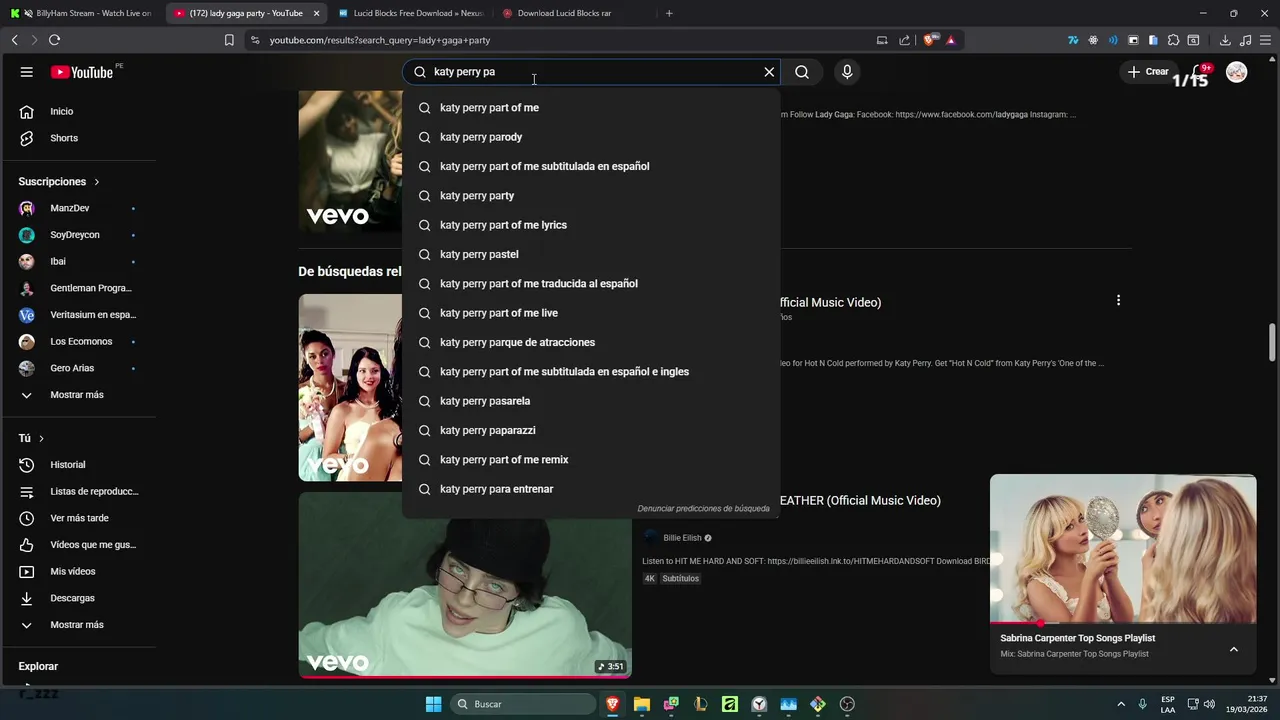Open the browser main menu
Viewport: 1280px width, 720px height.
(1265, 40)
